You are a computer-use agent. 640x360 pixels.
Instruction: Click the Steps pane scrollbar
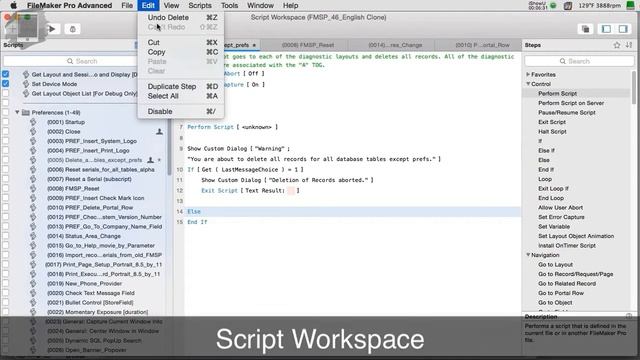(x=634, y=88)
